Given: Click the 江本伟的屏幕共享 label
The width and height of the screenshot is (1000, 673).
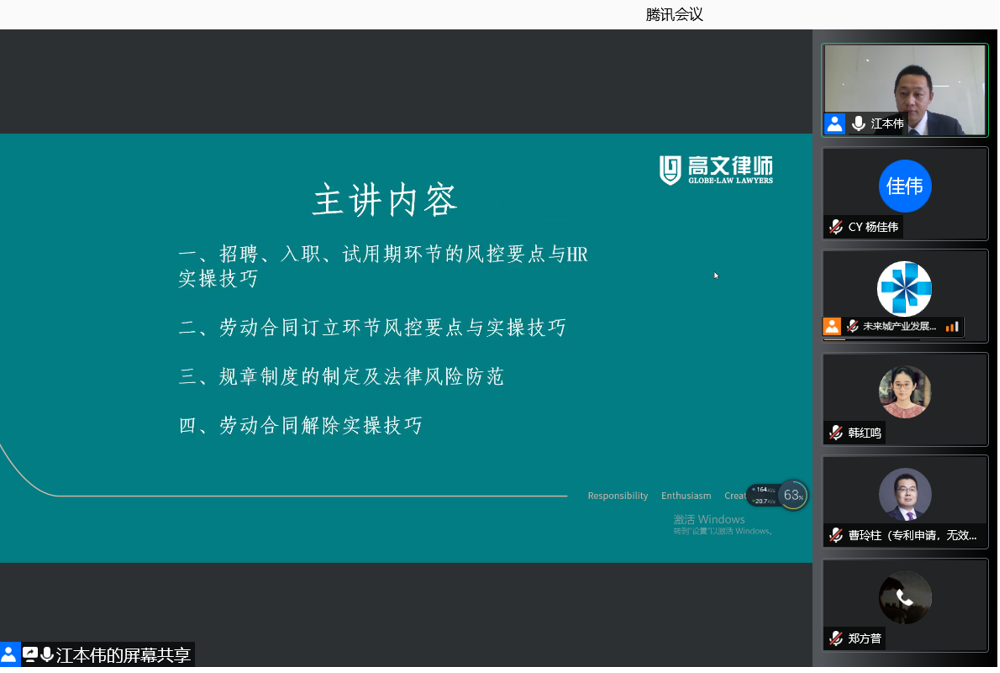Looking at the screenshot, I should click(123, 655).
